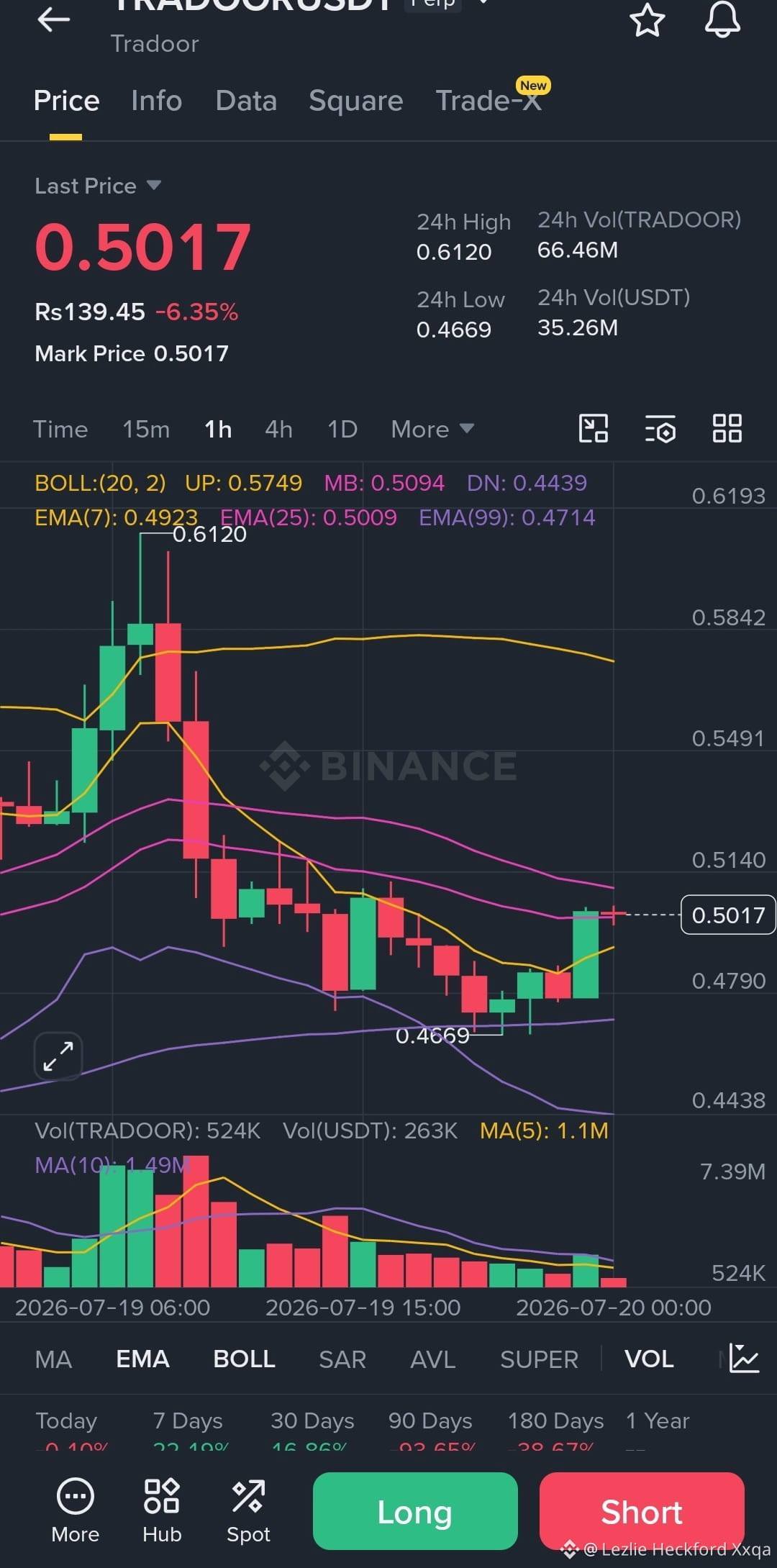
Task: Select the Today performance period
Action: click(x=66, y=1421)
